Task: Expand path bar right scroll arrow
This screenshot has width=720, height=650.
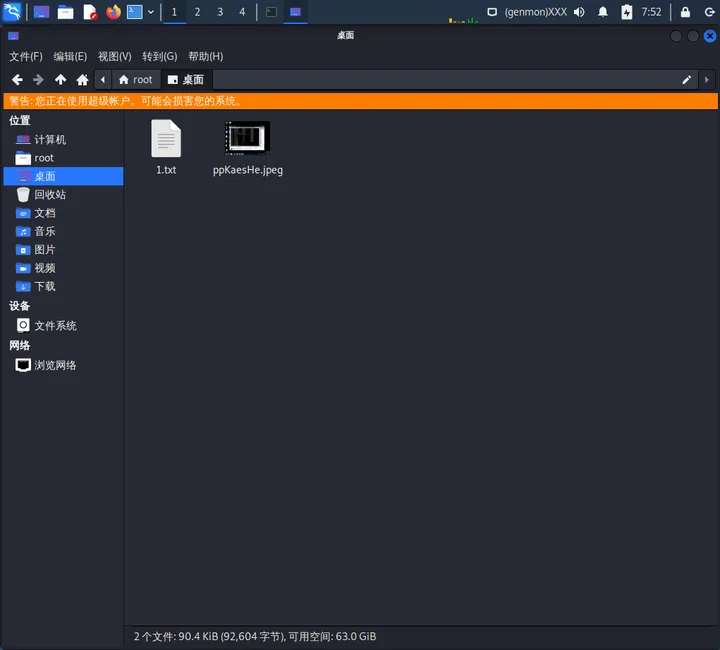Action: [x=707, y=80]
